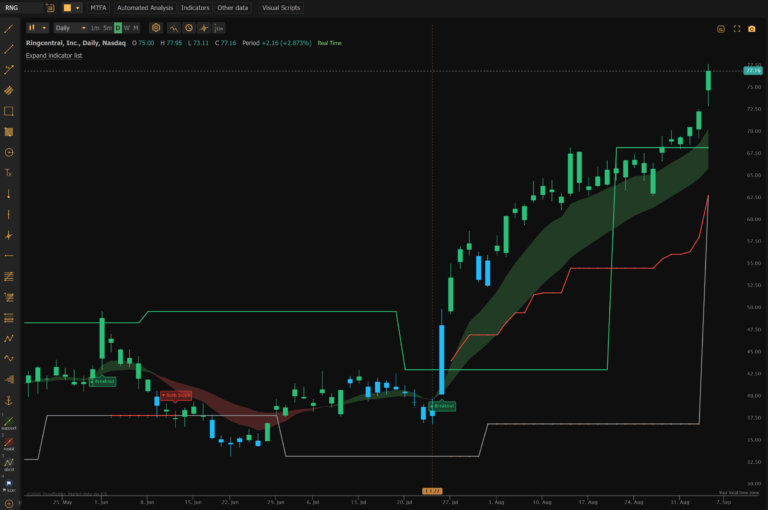This screenshot has height=510, width=768.
Task: Select the parallel channel tool
Action: [8, 91]
